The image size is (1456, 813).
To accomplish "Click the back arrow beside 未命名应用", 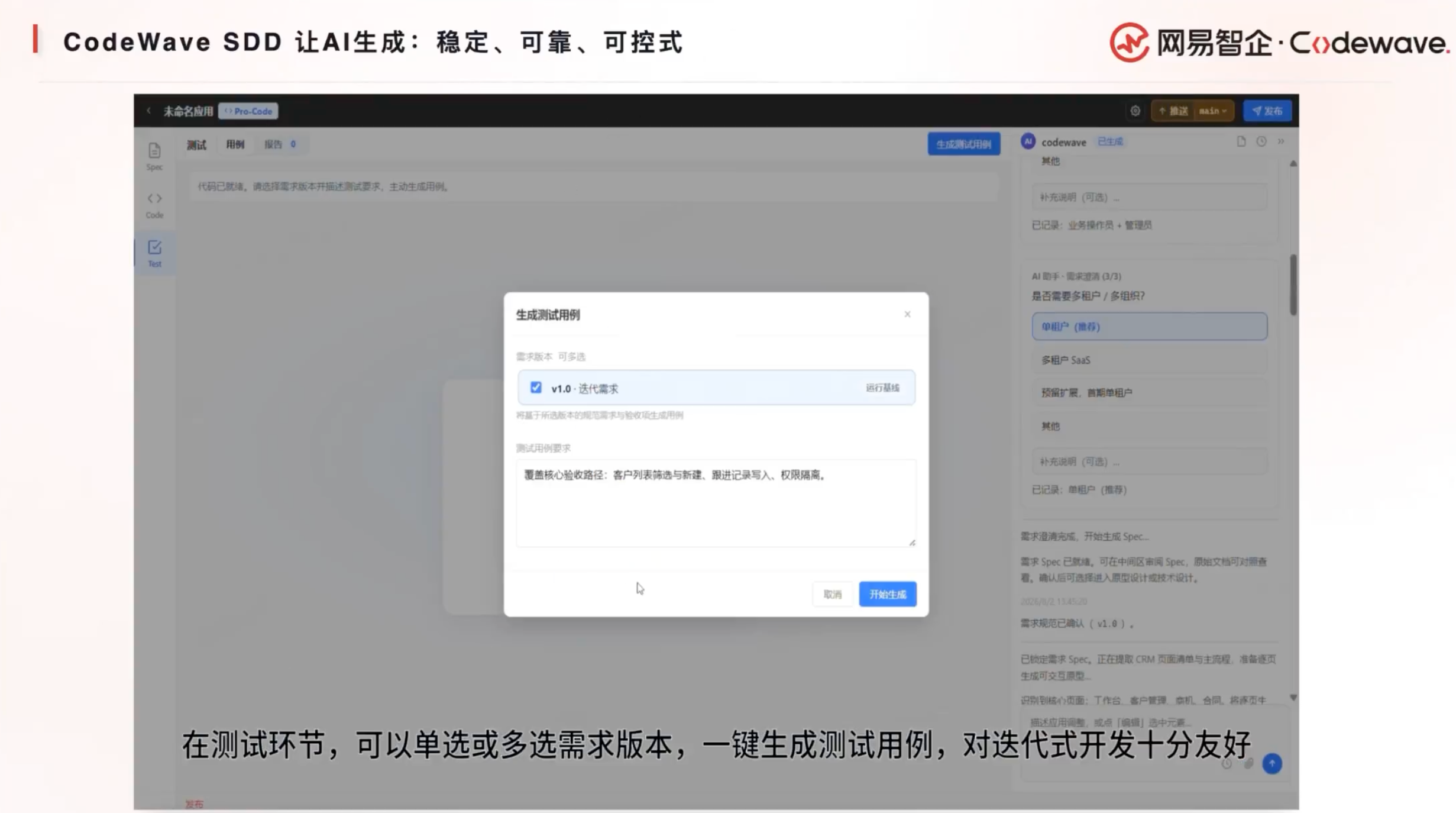I will (x=149, y=111).
